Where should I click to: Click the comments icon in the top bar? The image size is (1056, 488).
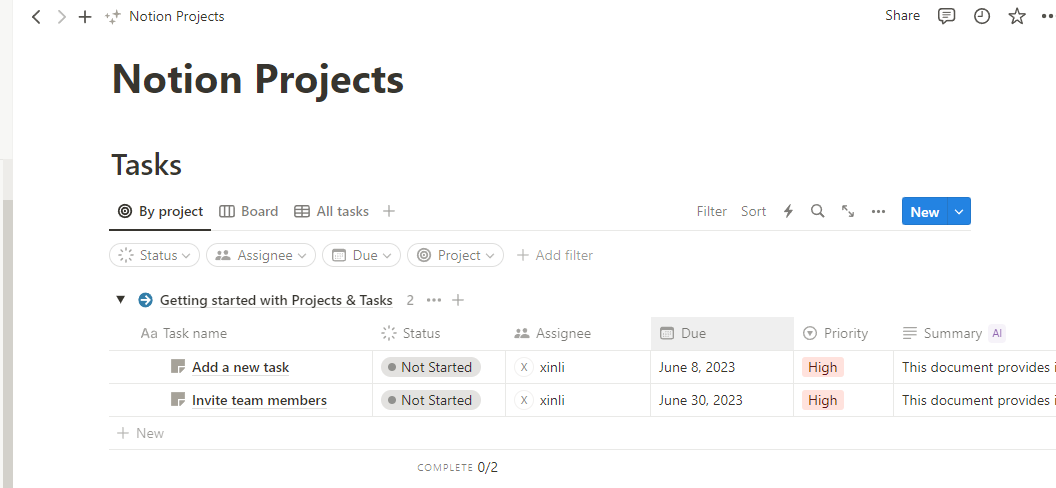point(946,16)
